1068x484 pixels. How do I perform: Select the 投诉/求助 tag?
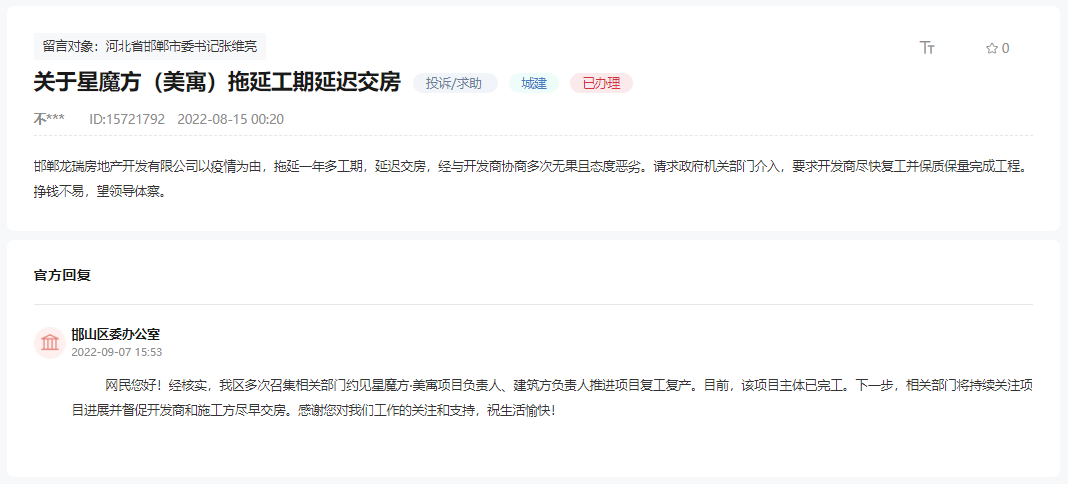(x=454, y=83)
